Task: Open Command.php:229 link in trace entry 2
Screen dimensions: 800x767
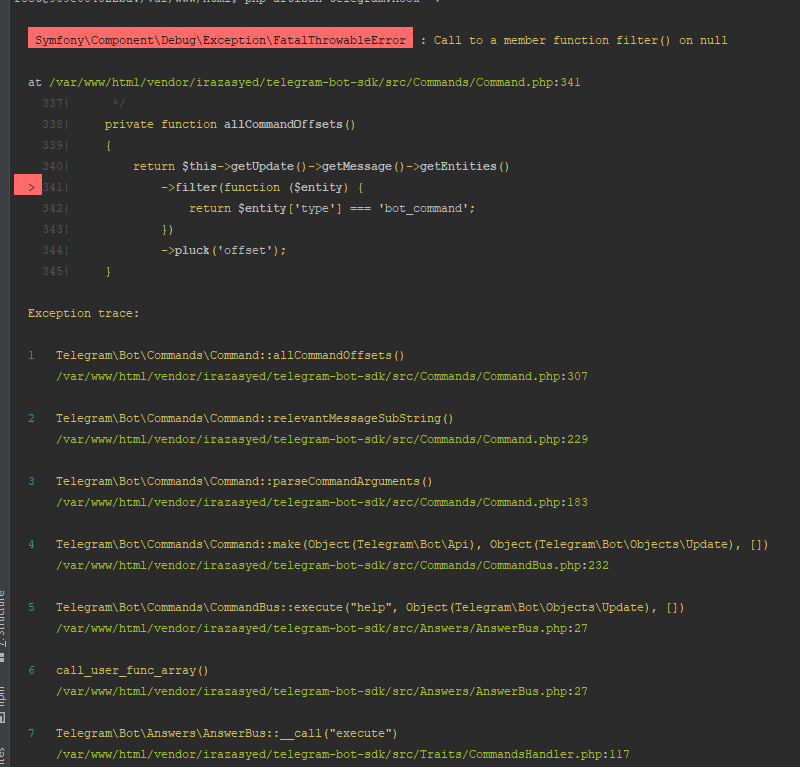Action: [320, 439]
